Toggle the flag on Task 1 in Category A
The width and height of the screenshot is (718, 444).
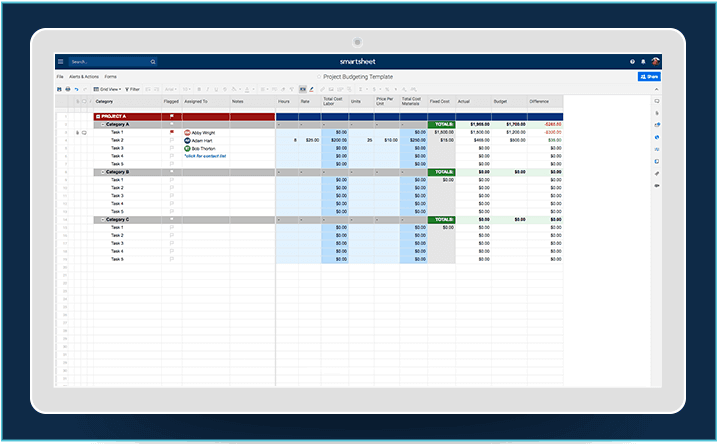click(x=172, y=132)
